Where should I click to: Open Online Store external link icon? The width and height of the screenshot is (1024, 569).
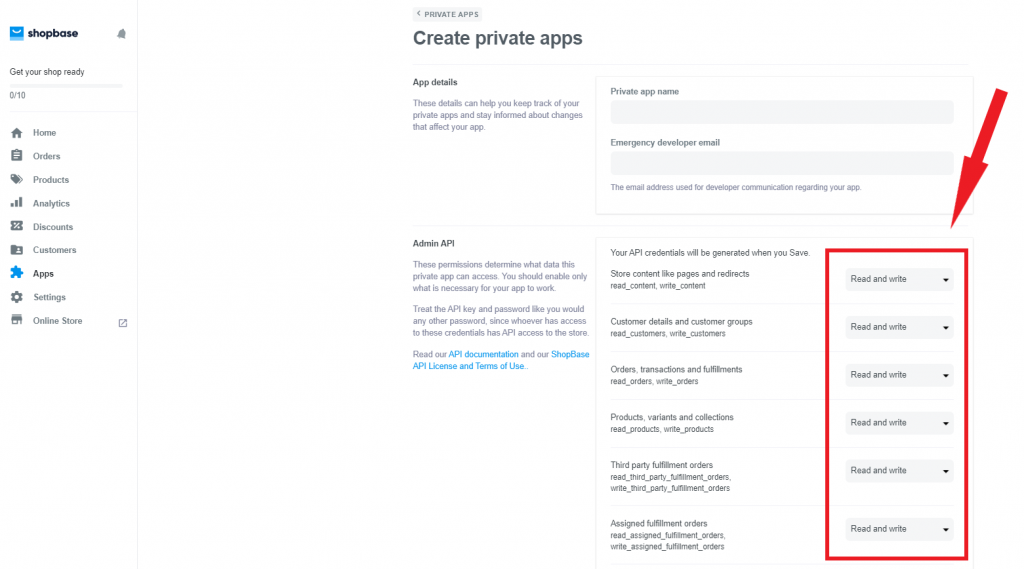123,323
